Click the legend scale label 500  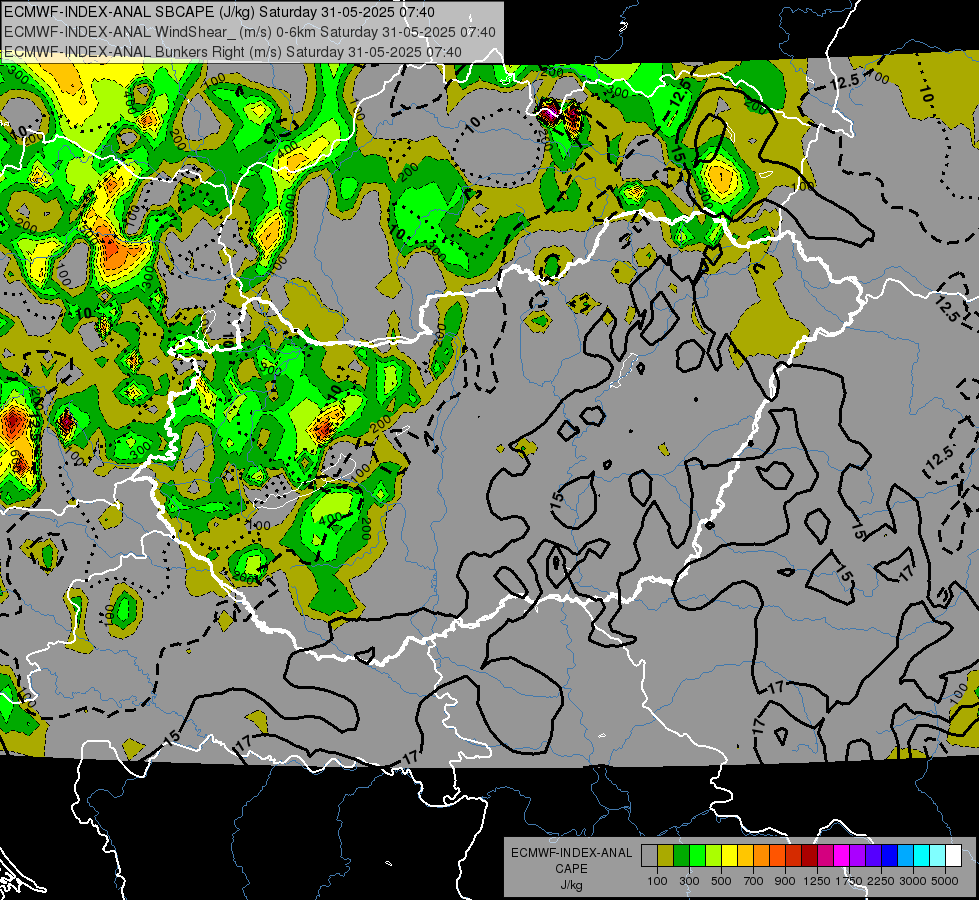(x=721, y=881)
